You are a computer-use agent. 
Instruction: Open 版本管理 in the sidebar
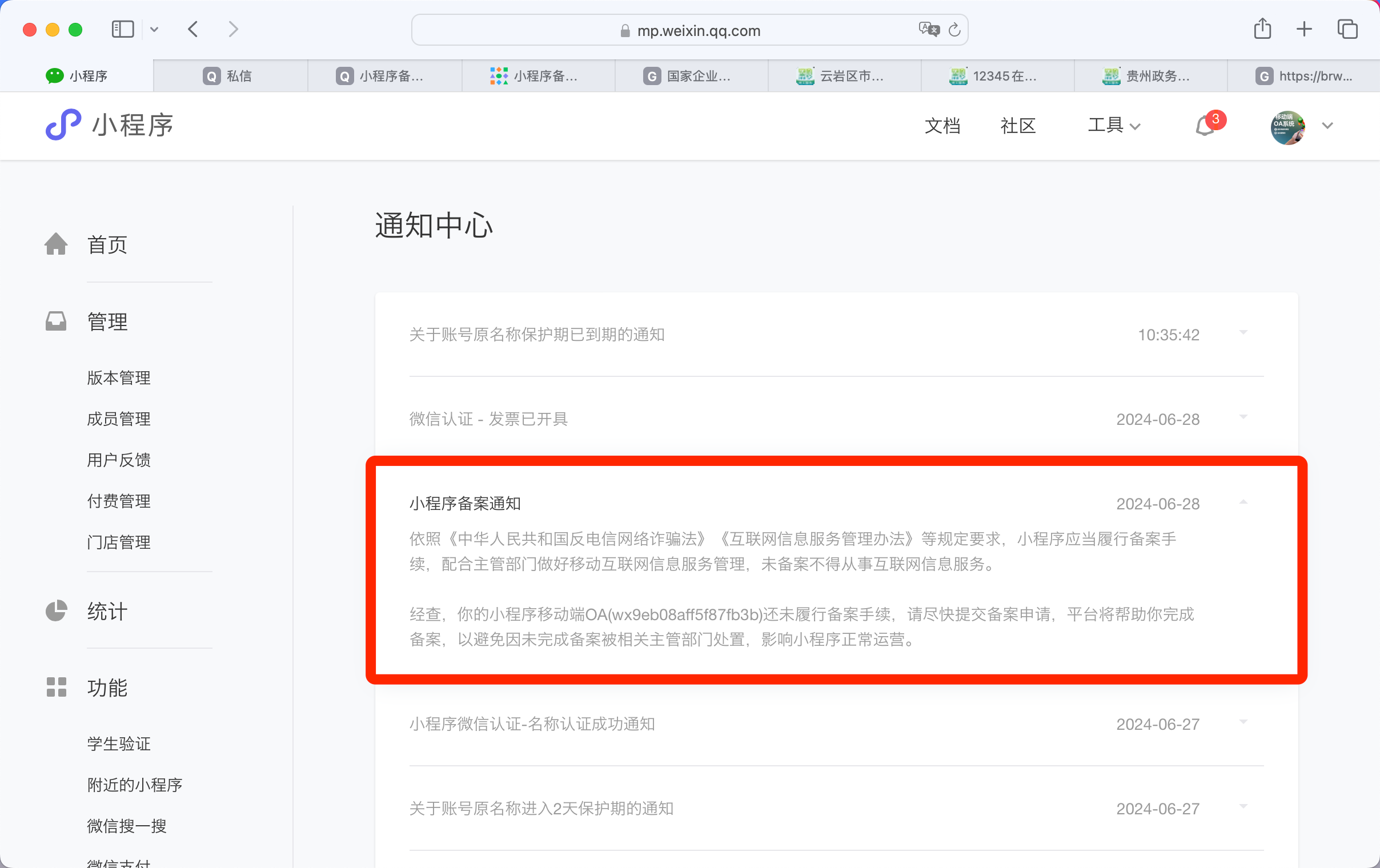click(119, 377)
